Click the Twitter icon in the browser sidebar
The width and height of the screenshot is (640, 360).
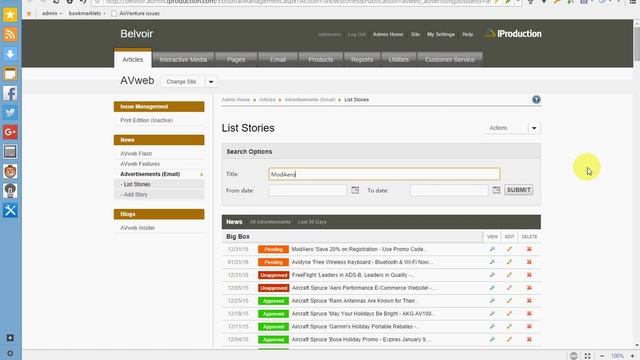coord(10,113)
